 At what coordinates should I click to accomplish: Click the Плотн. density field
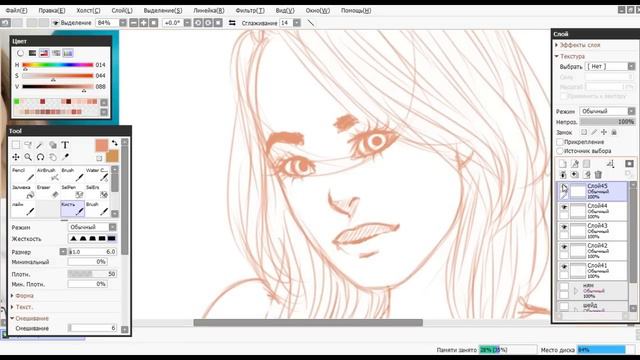92,274
